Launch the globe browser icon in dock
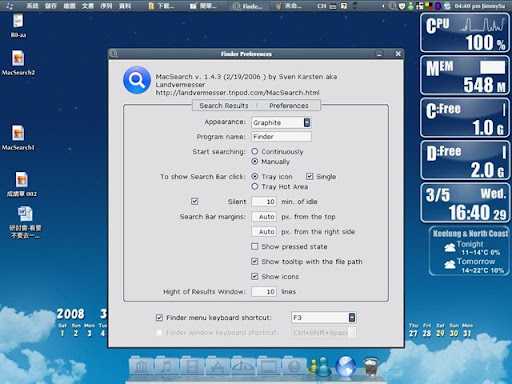The width and height of the screenshot is (512, 384). (346, 366)
